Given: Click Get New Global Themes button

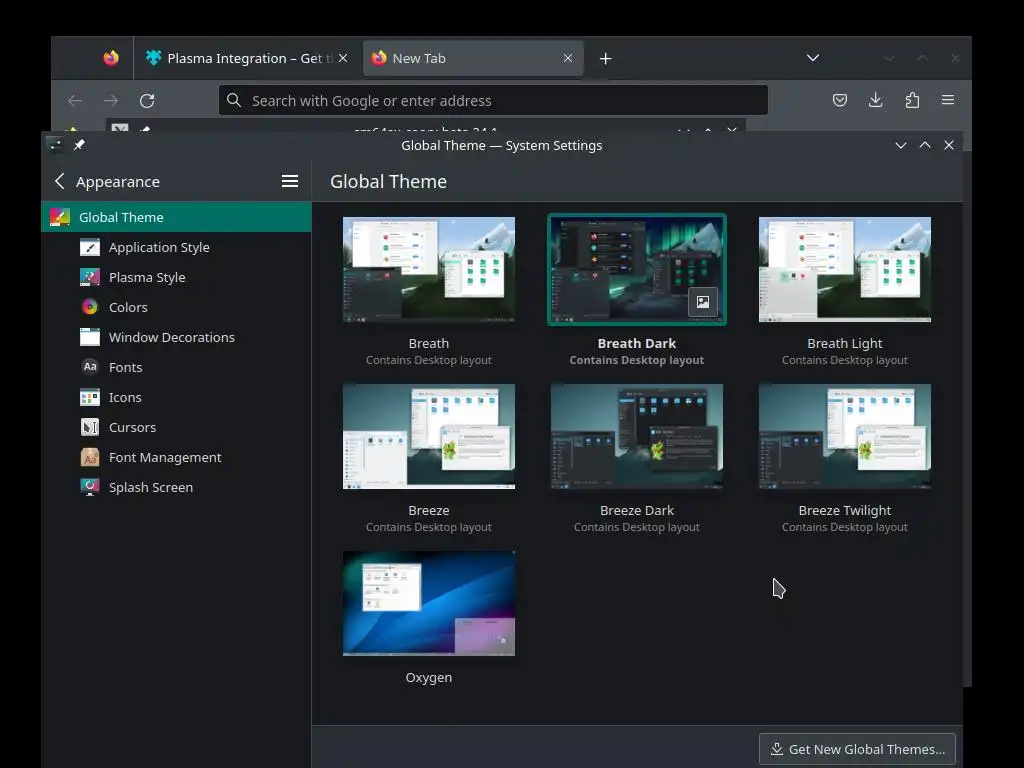Looking at the screenshot, I should [857, 749].
